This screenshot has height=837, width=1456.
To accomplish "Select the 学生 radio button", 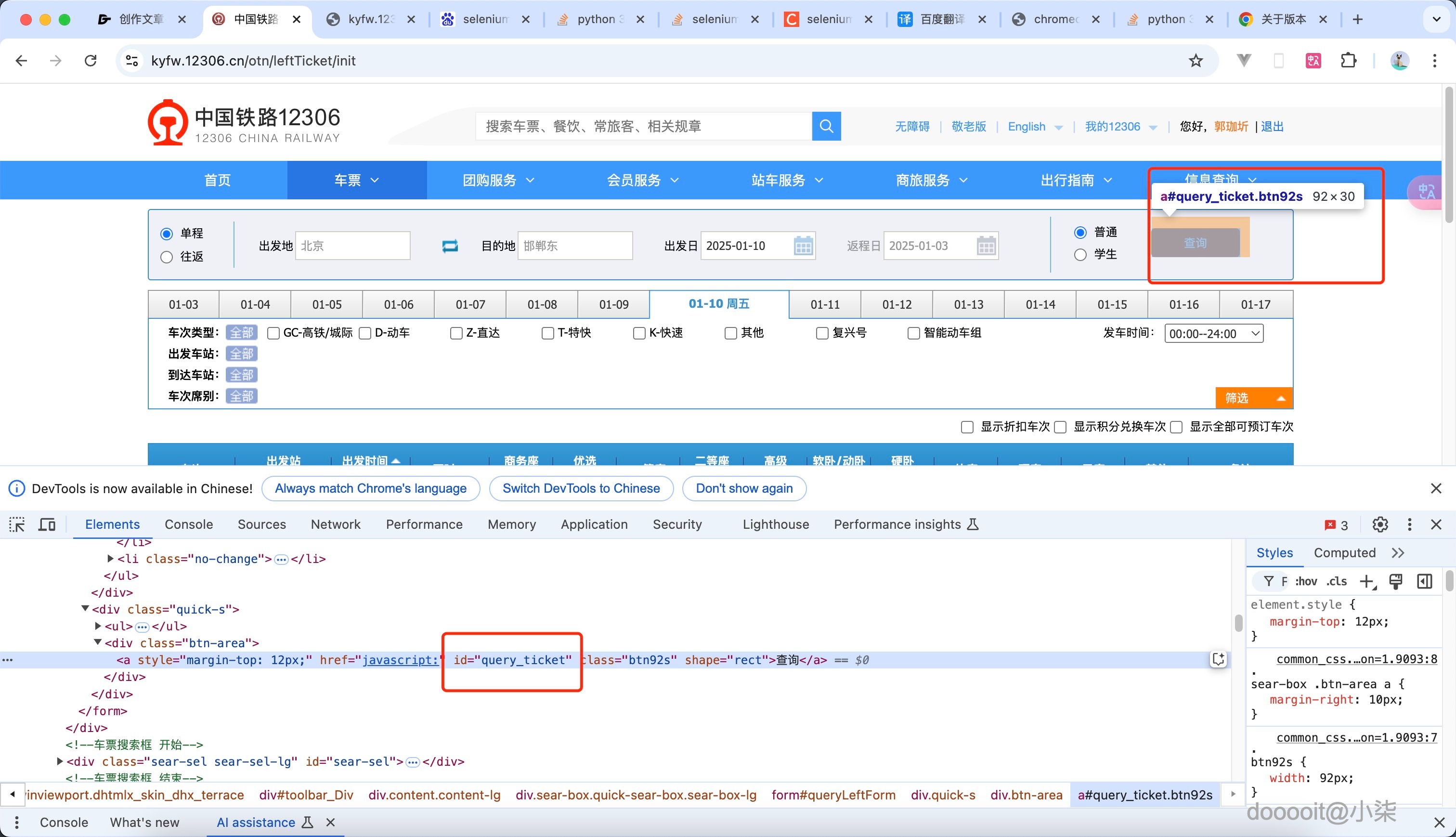I will tap(1081, 255).
